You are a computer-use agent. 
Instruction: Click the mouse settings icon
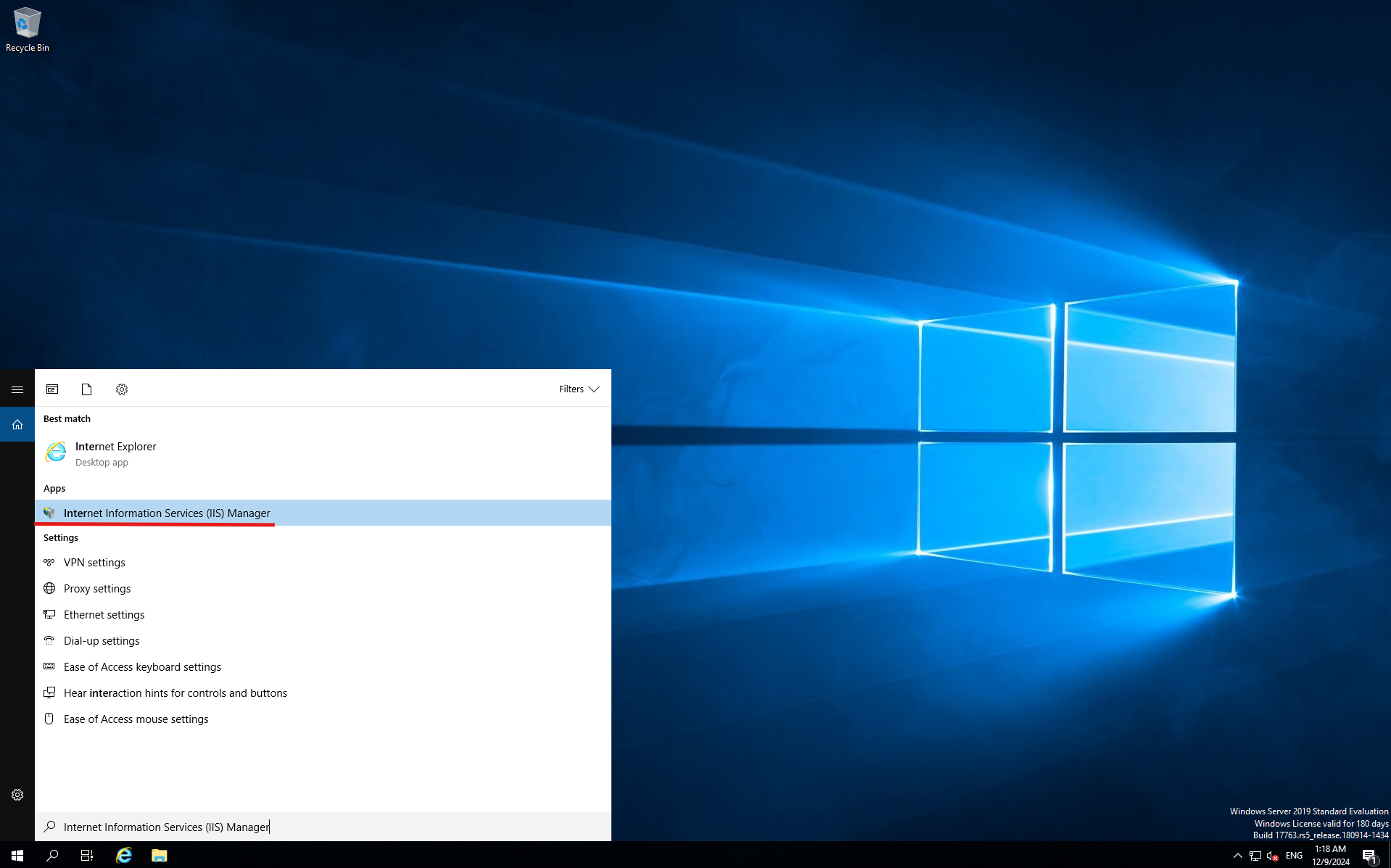[49, 719]
